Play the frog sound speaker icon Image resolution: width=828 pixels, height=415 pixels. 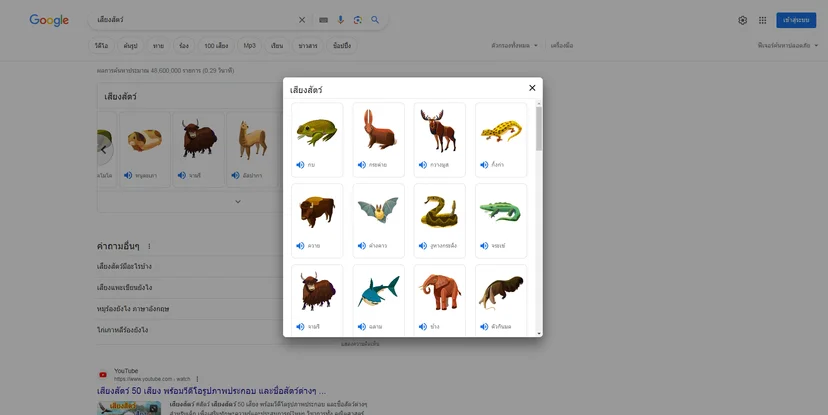300,165
